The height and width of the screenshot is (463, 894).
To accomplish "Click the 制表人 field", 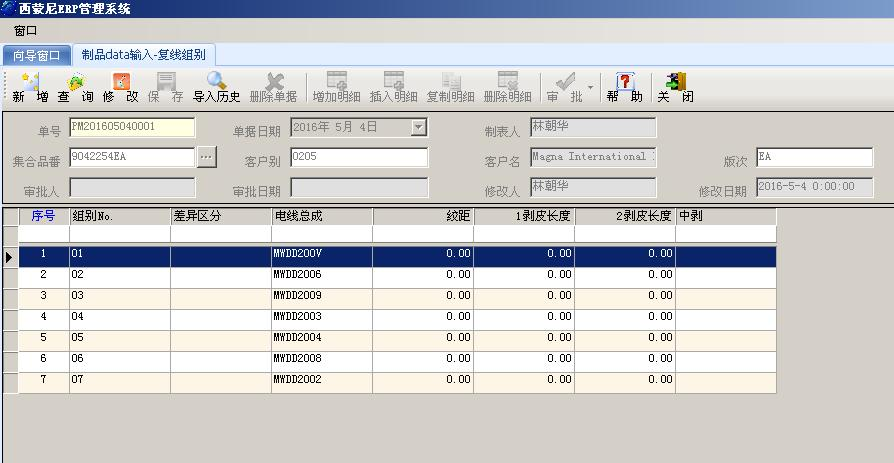I will coord(593,128).
